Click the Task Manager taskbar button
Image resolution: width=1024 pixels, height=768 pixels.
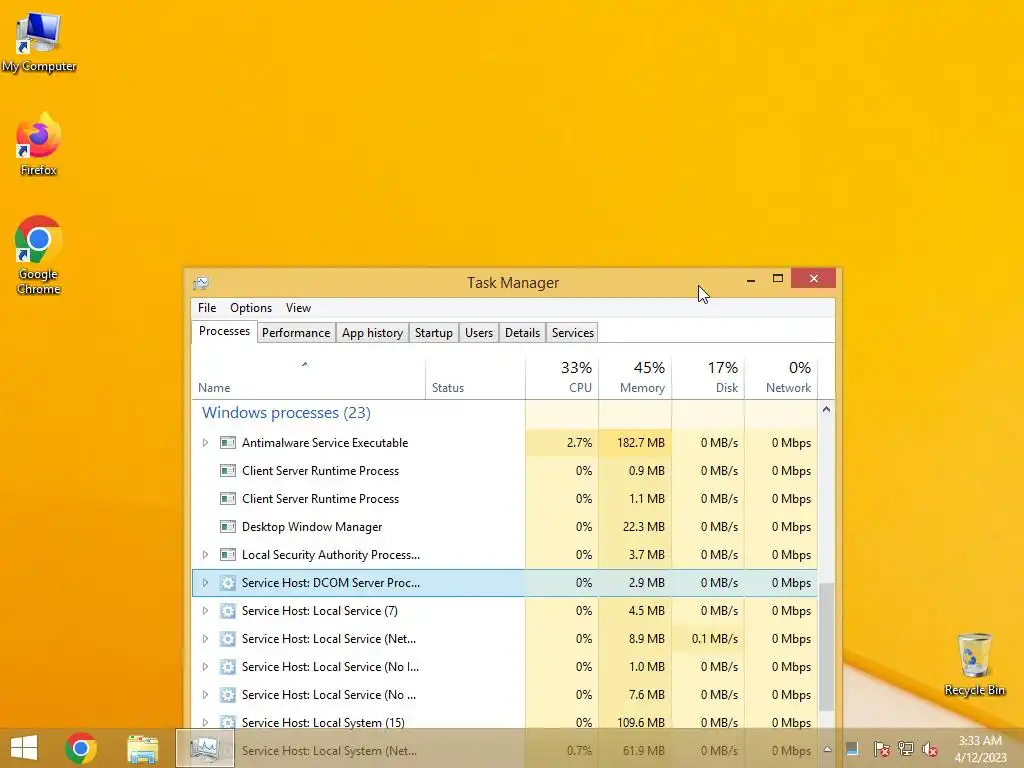coord(205,748)
